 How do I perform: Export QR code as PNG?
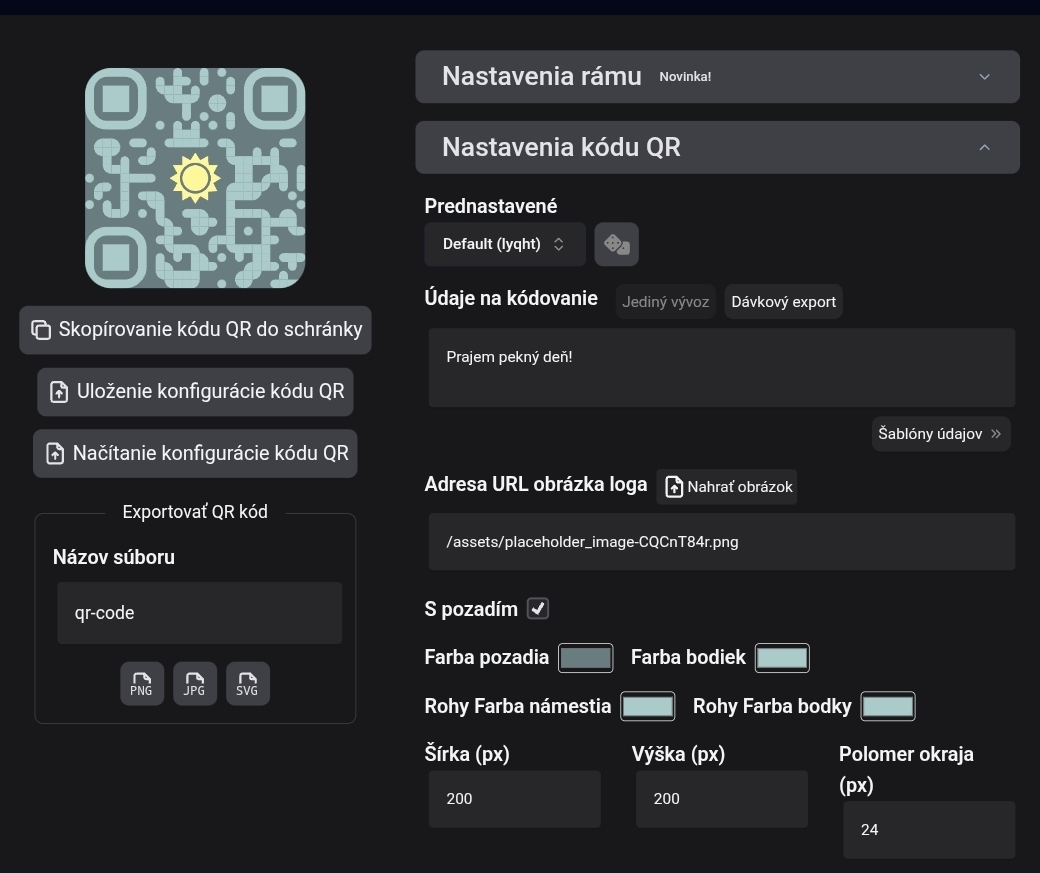141,683
